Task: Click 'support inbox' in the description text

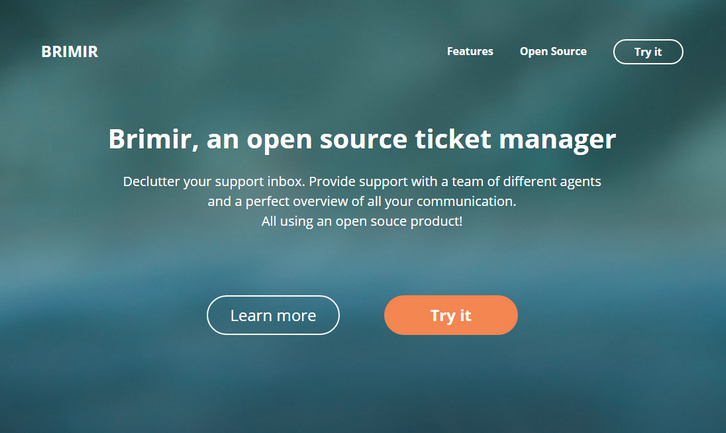Action: [x=263, y=183]
